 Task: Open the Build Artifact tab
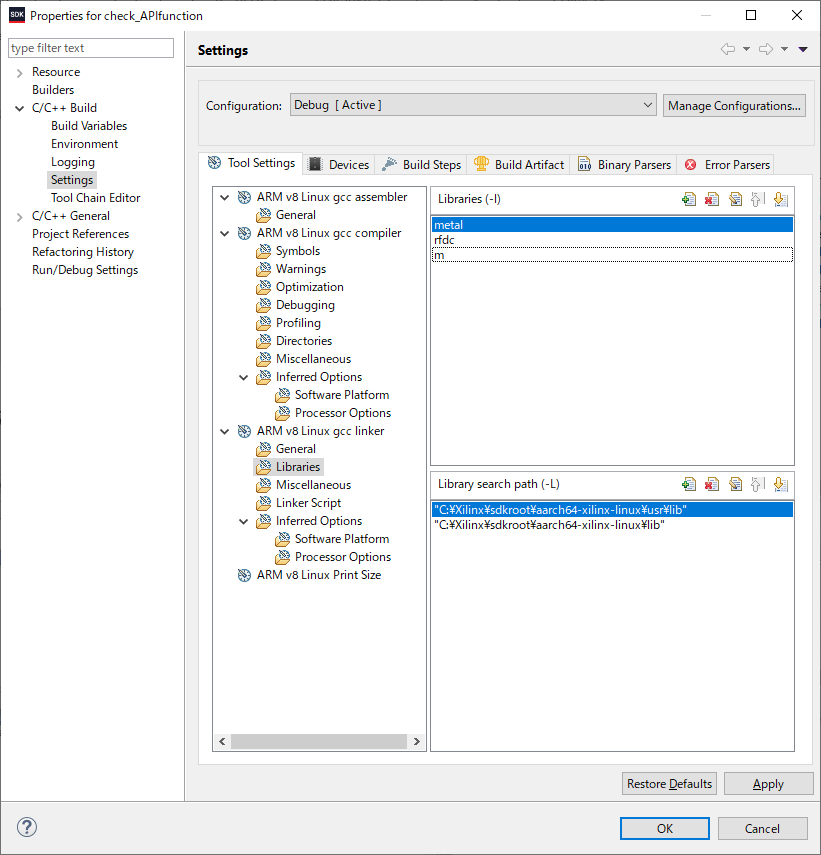click(x=518, y=165)
